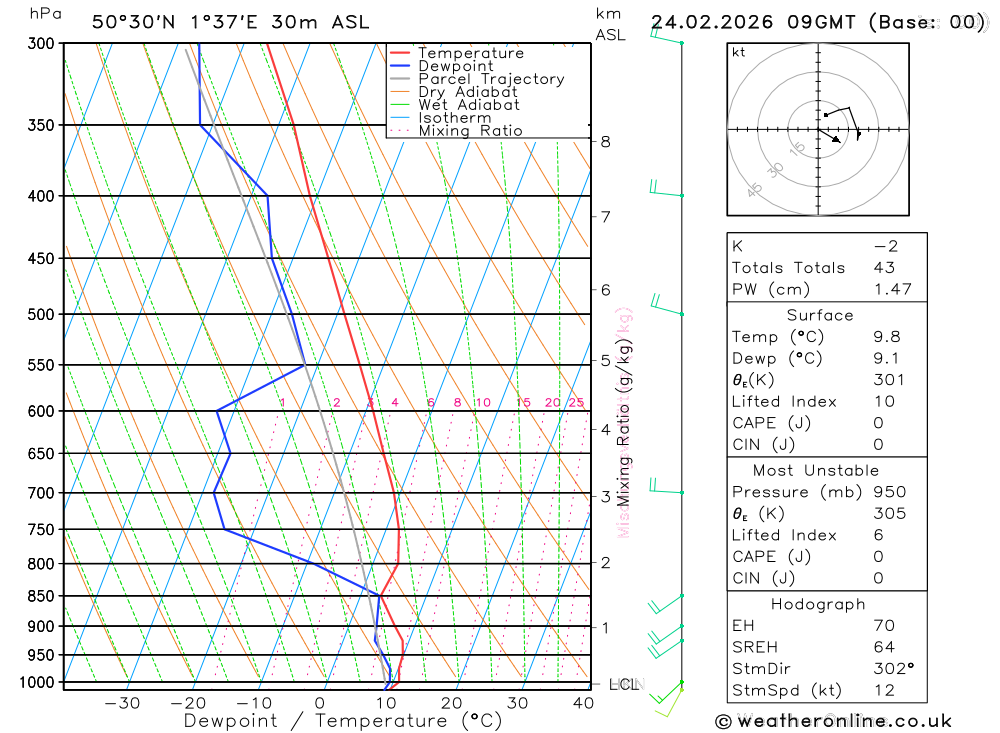
Task: Click the wind barb at 500 hPa
Action: click(x=667, y=305)
